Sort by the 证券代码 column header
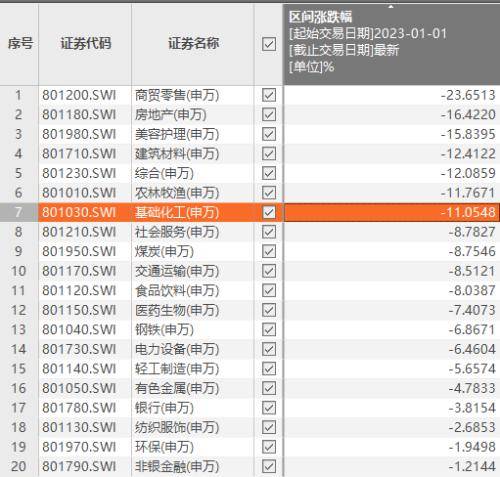This screenshot has width=500, height=477. point(85,44)
